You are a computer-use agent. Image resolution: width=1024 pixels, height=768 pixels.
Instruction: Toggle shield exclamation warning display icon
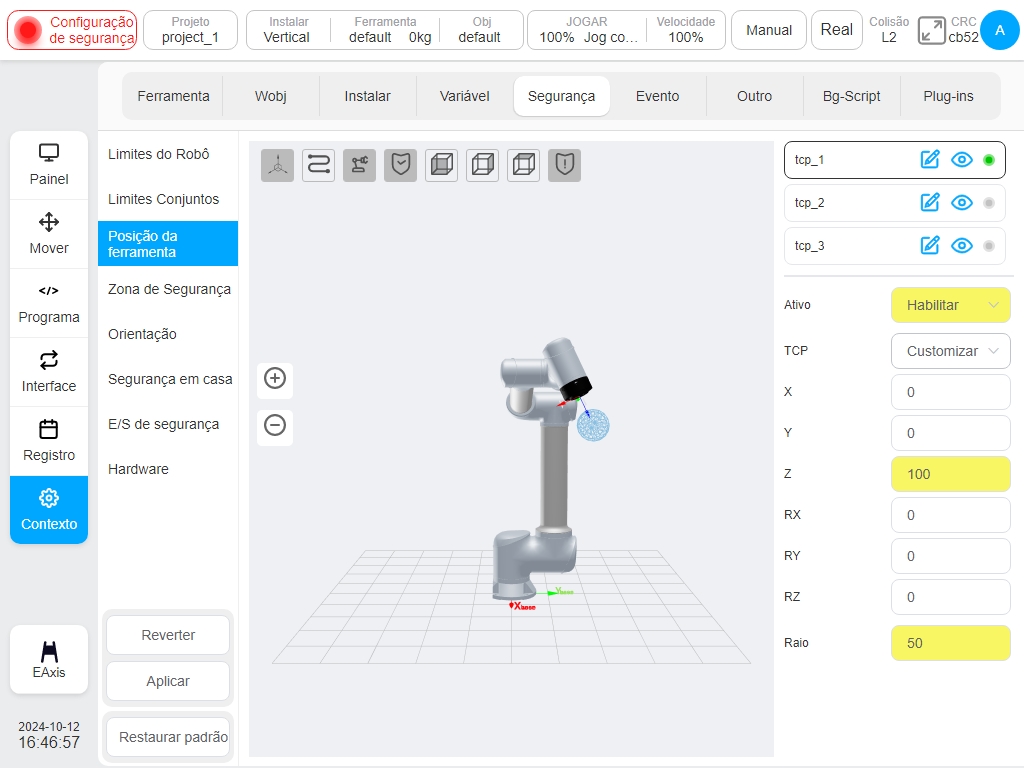pyautogui.click(x=564, y=165)
